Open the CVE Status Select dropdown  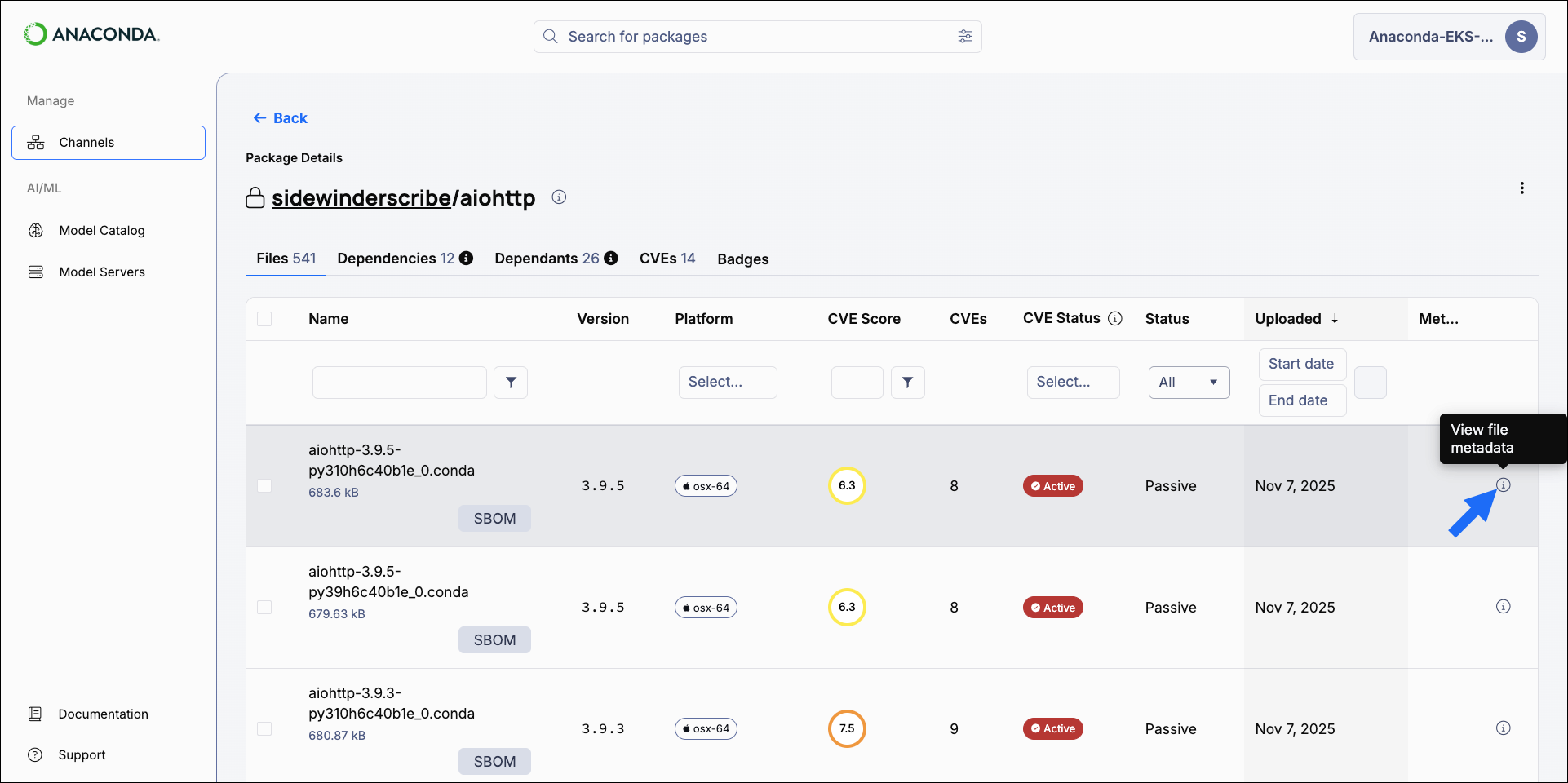(x=1073, y=383)
